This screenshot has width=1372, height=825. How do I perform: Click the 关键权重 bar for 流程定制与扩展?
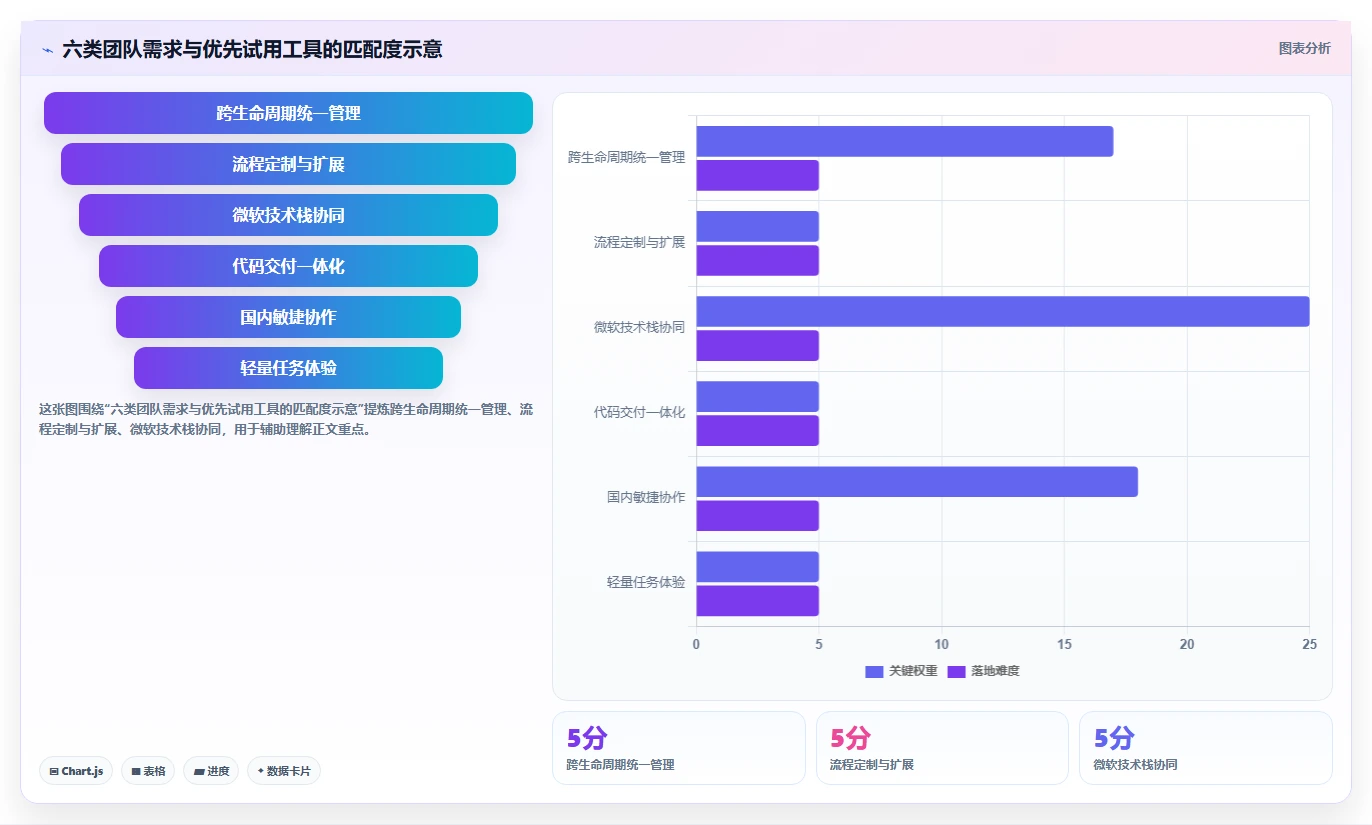point(757,226)
